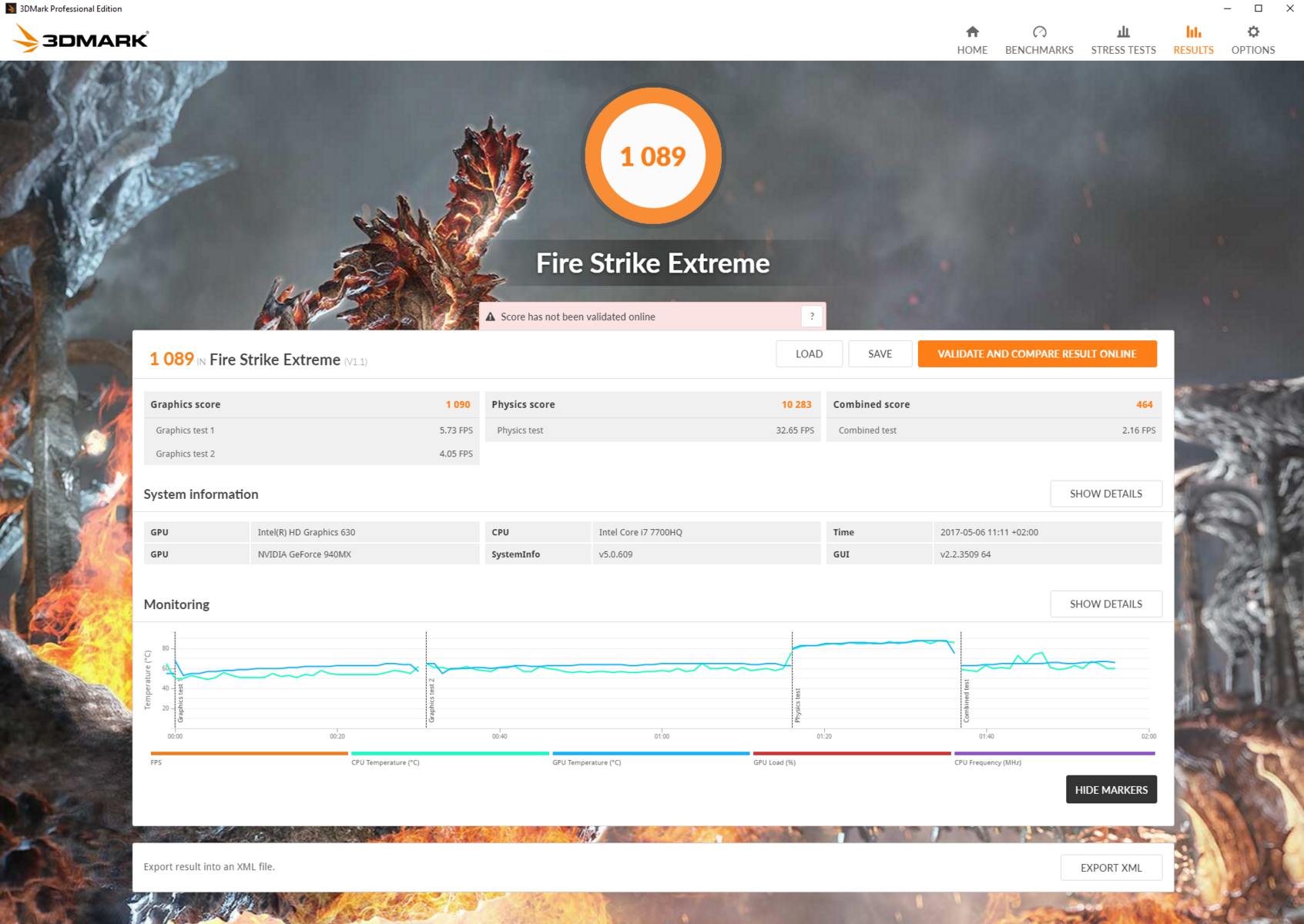Minimize the 3DMark window

click(x=1227, y=8)
